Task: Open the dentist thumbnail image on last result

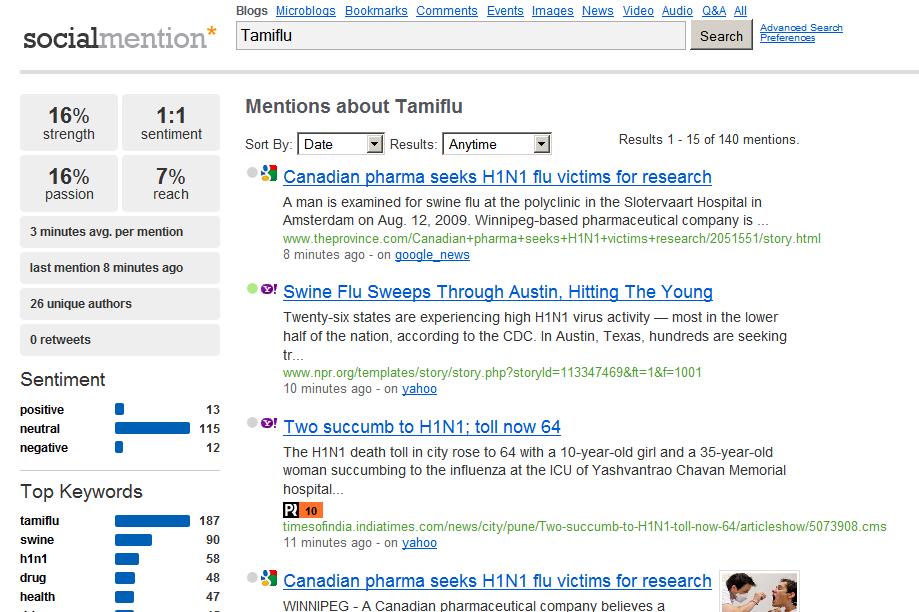Action: click(760, 591)
